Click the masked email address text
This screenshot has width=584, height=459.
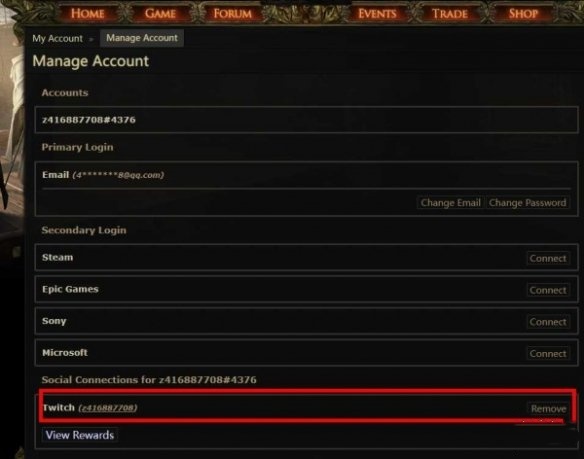pos(118,175)
